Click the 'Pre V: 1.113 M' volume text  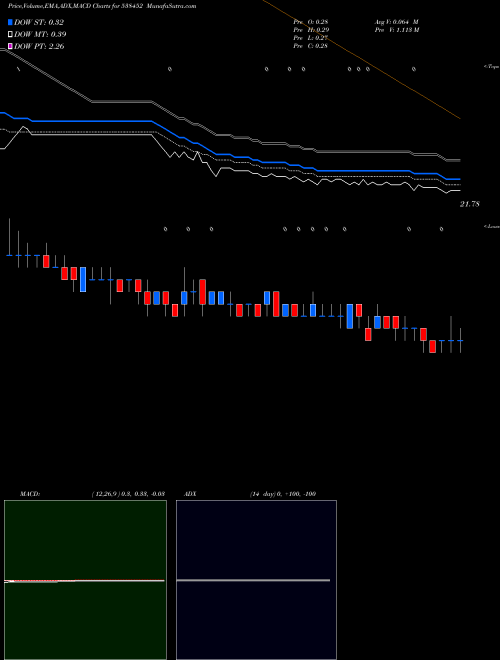click(396, 30)
